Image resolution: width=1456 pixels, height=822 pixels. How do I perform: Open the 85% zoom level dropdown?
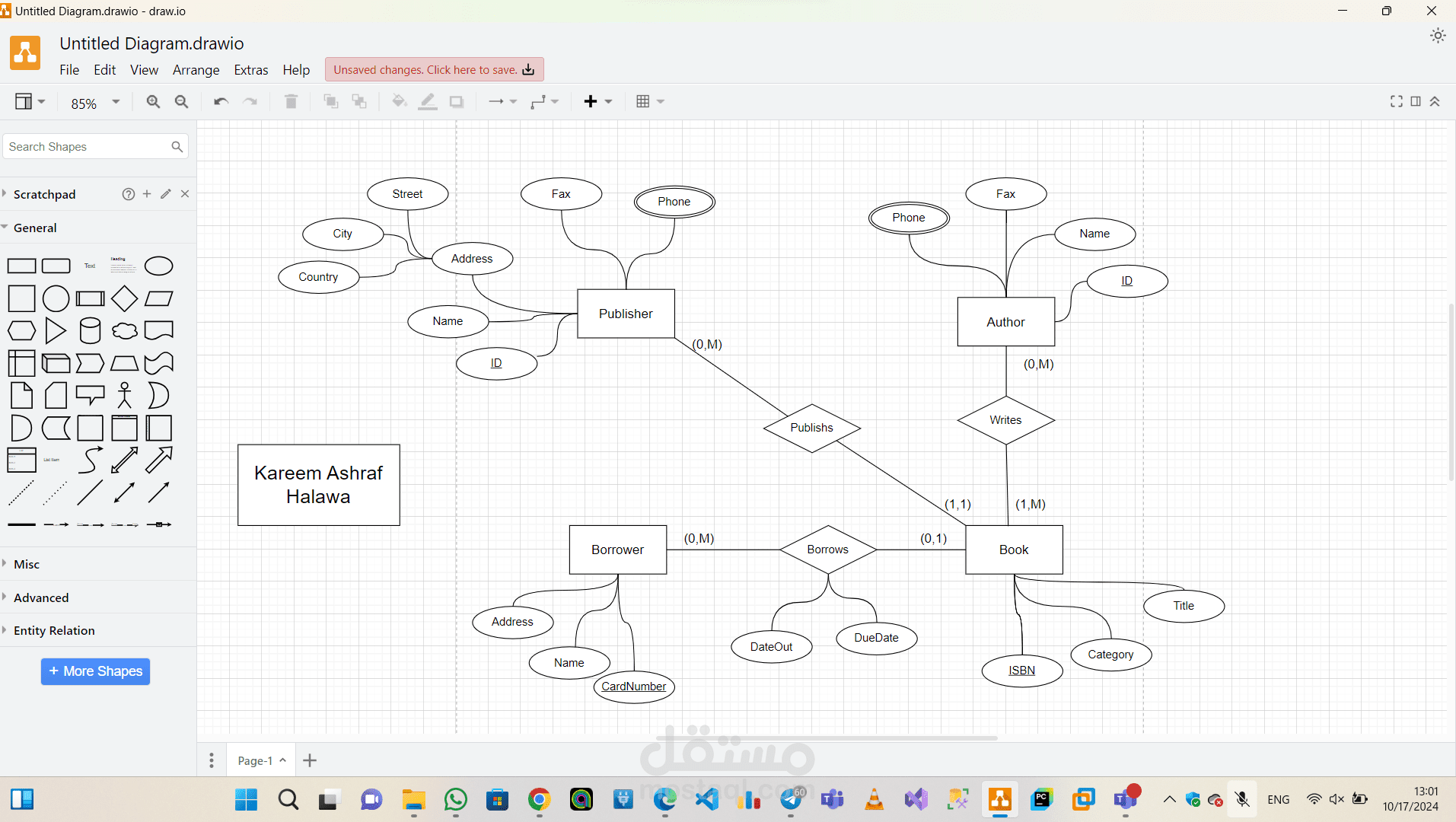pyautogui.click(x=95, y=103)
